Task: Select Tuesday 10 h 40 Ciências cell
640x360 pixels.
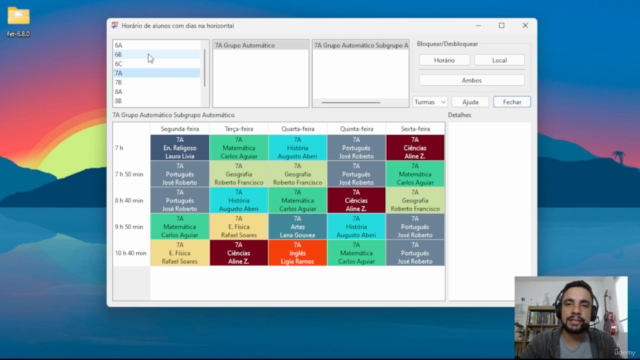Action: (x=239, y=253)
